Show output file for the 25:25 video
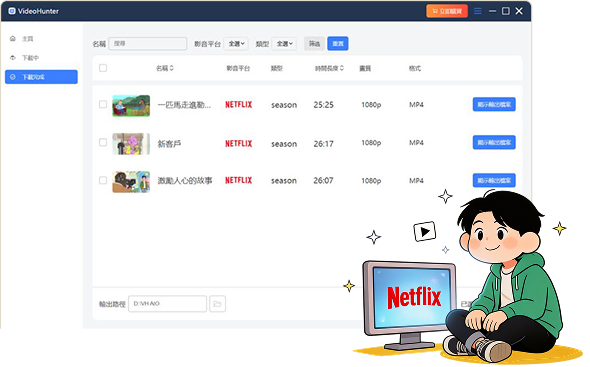The width and height of the screenshot is (590, 367). pyautogui.click(x=494, y=104)
